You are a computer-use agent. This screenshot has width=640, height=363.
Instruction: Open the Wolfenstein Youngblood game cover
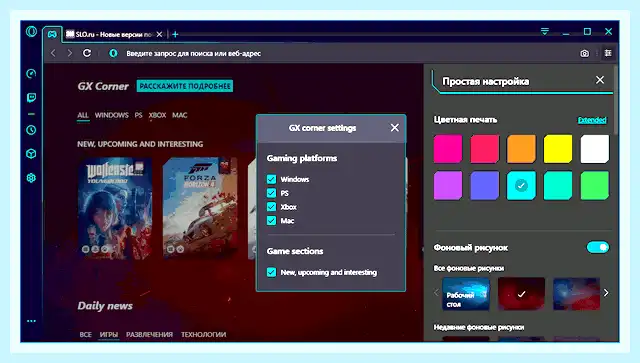pos(115,208)
